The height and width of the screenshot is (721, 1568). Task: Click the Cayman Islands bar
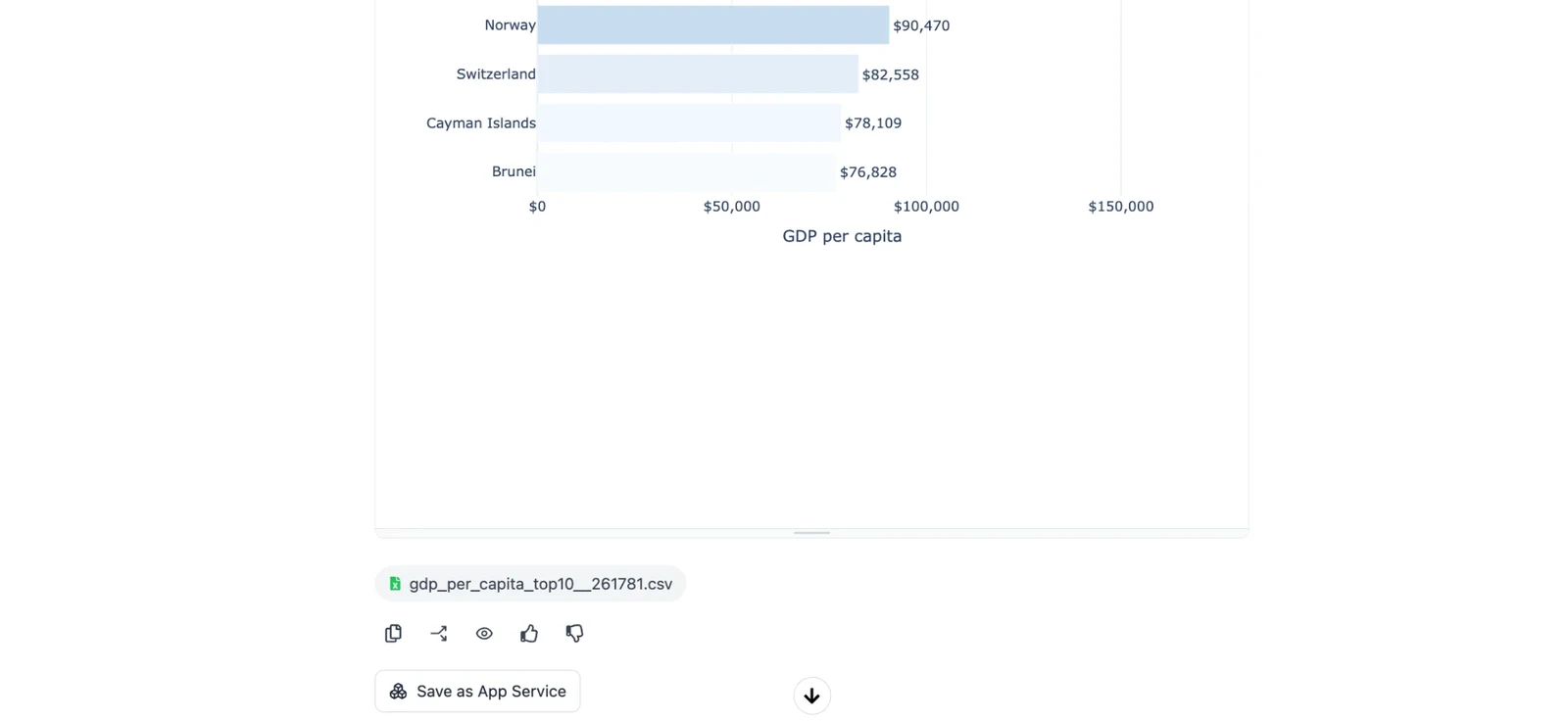point(689,122)
